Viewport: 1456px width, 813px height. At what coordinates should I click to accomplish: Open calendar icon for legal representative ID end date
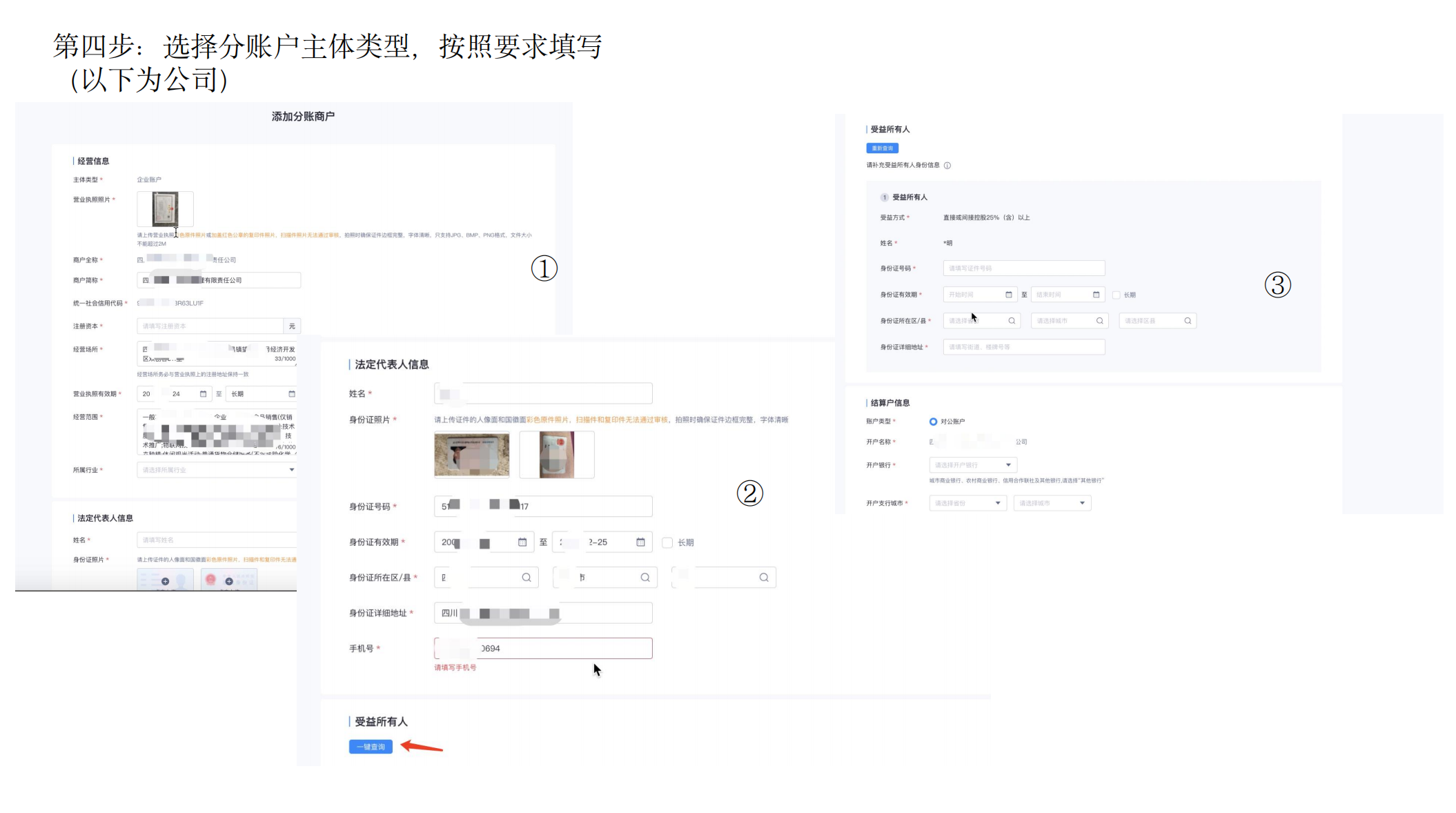tap(640, 542)
